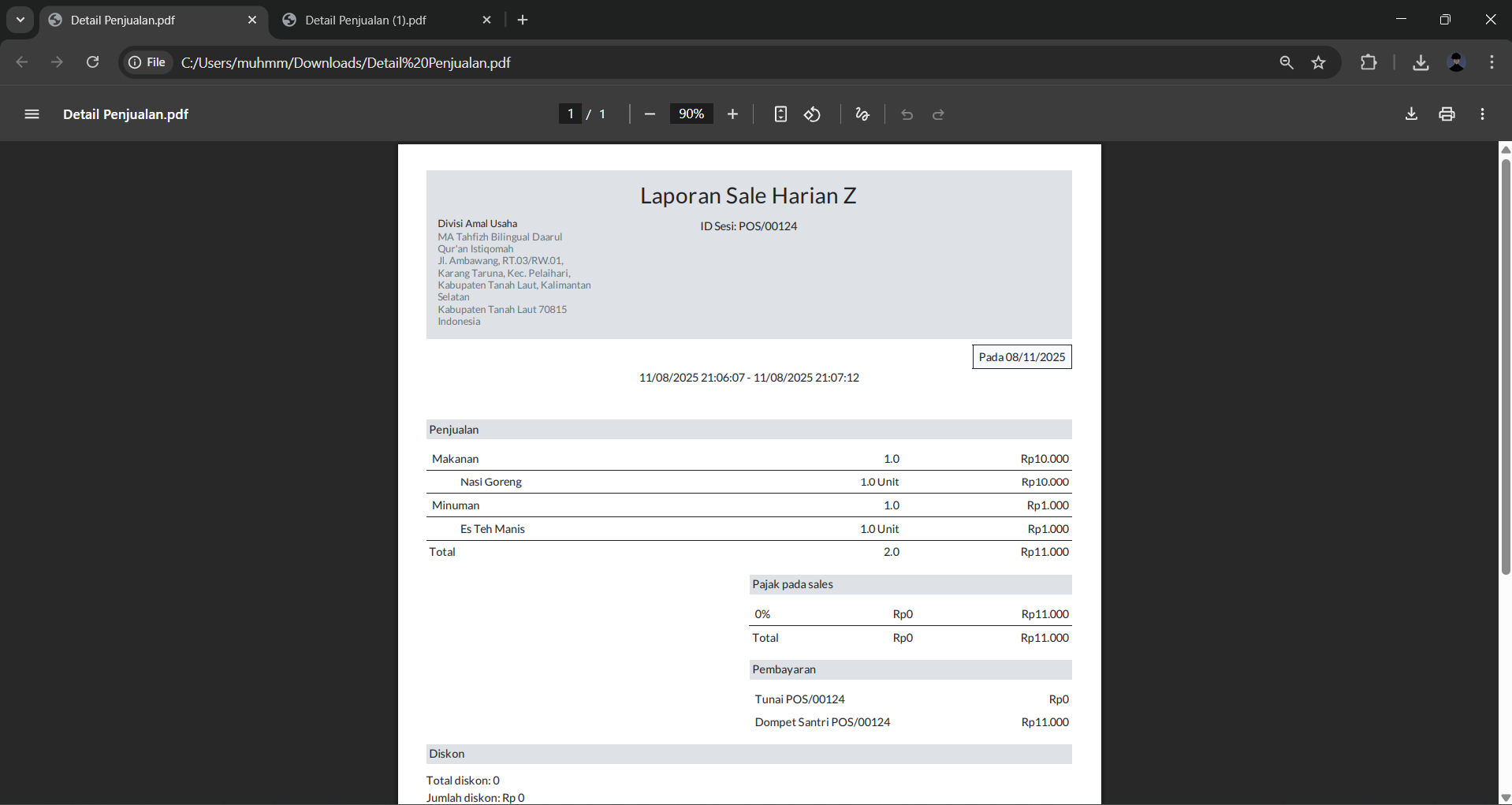Viewport: 1512px width, 805px height.
Task: Print the Detail Penjualan PDF
Action: [1447, 114]
